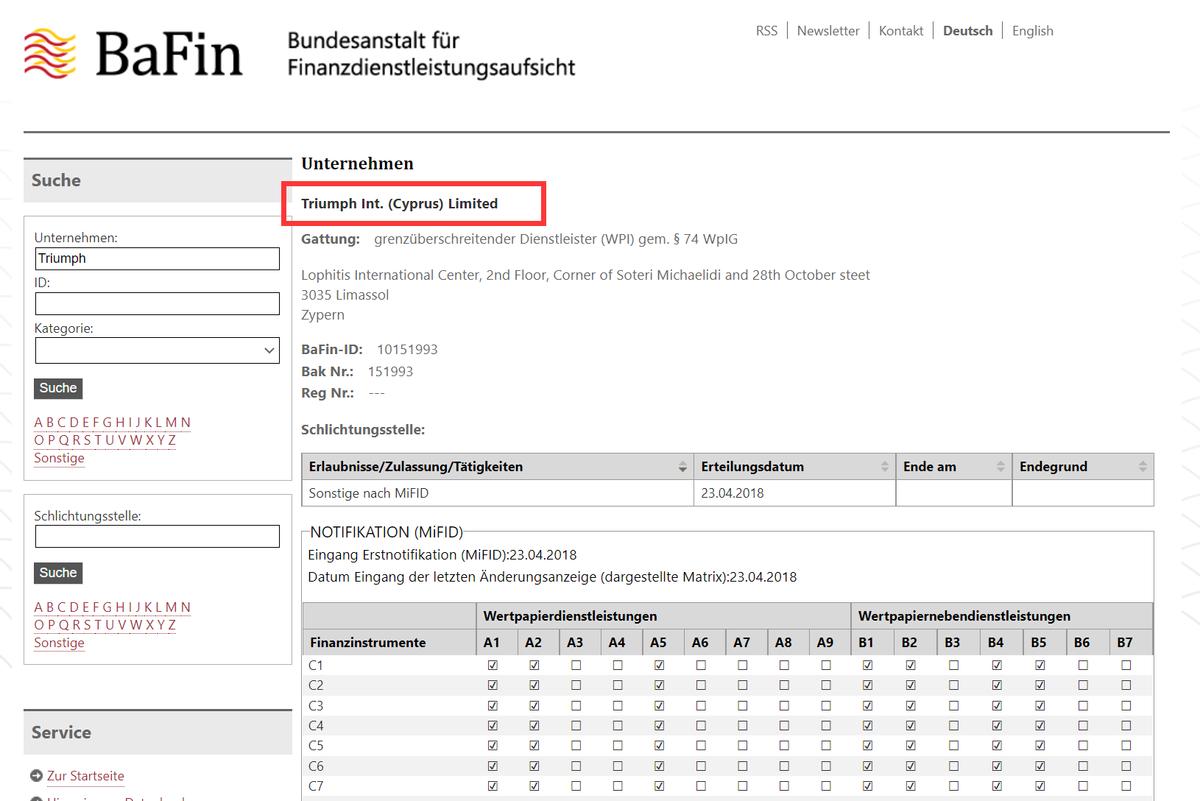Open the Newsletter page
This screenshot has width=1200, height=801.
pyautogui.click(x=828, y=31)
